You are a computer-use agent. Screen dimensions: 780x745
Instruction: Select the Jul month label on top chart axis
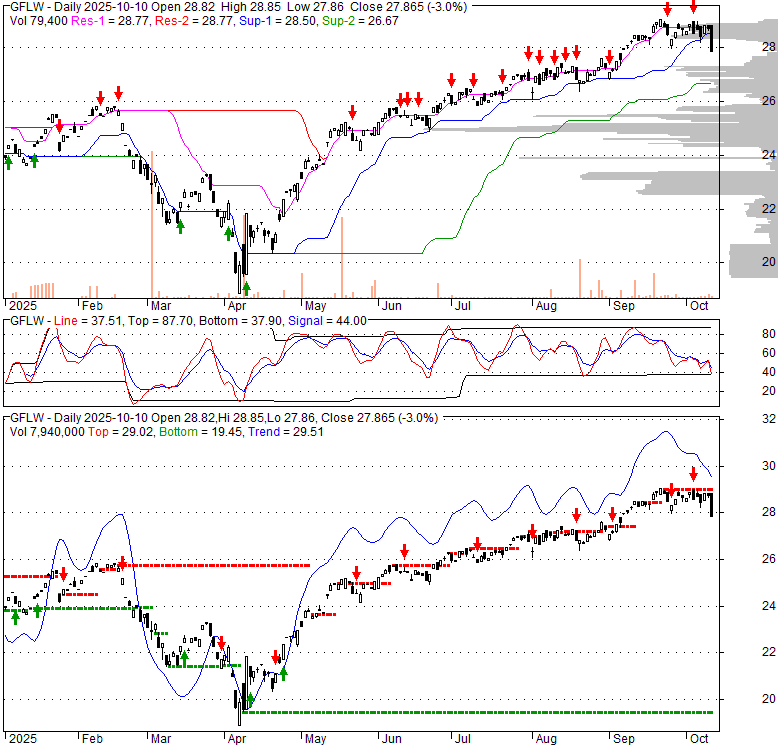coord(462,306)
